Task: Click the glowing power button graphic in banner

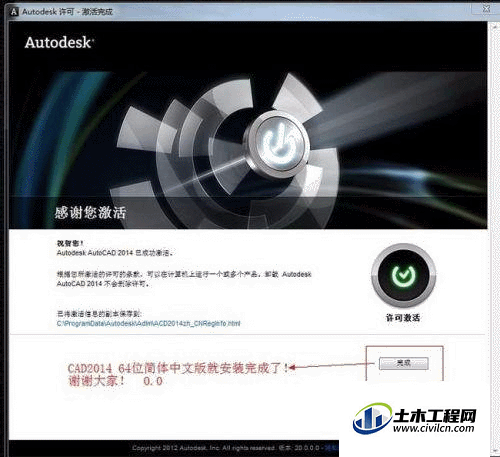Action: pos(279,145)
